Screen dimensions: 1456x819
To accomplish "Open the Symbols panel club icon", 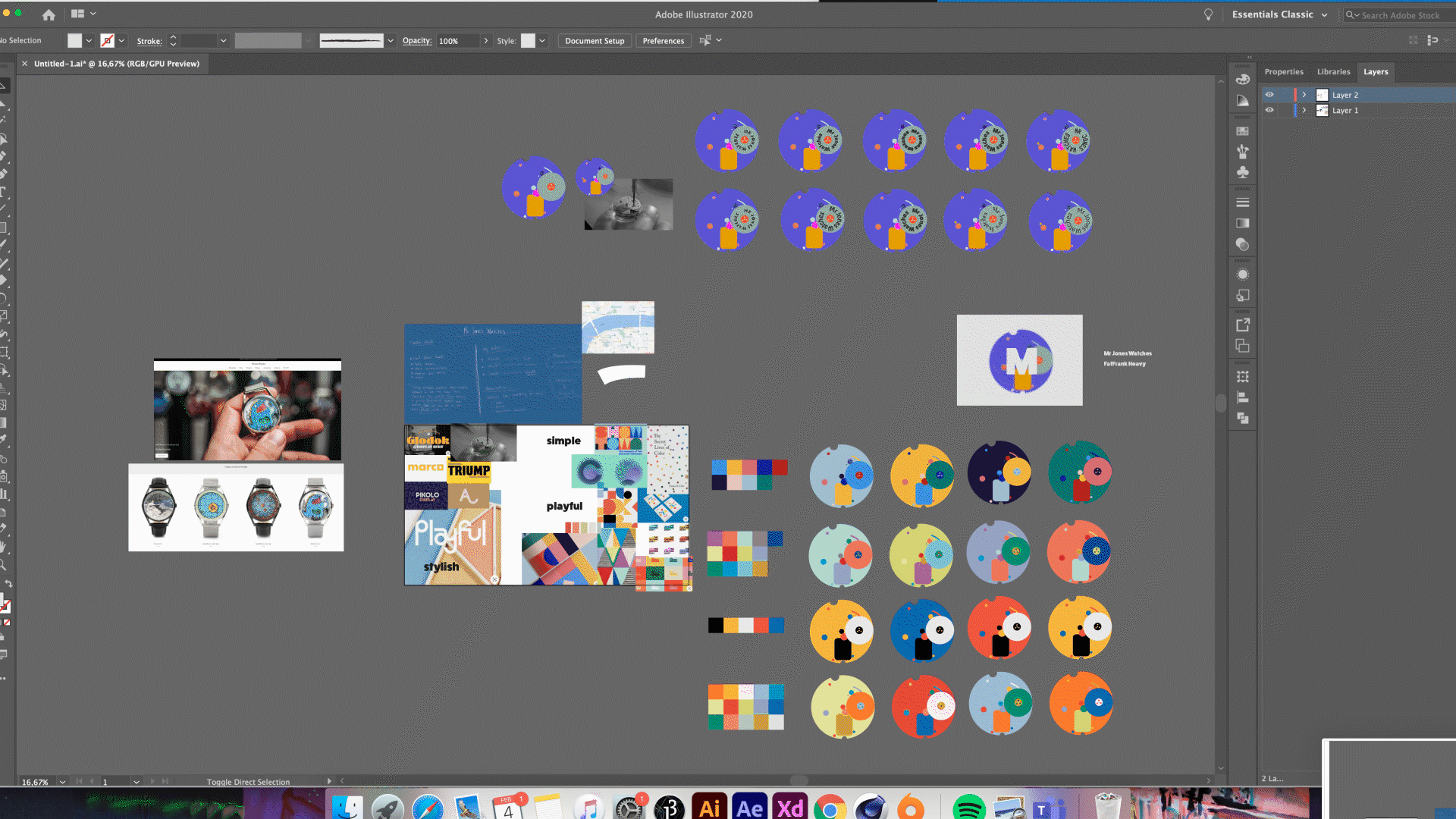I will [1242, 172].
